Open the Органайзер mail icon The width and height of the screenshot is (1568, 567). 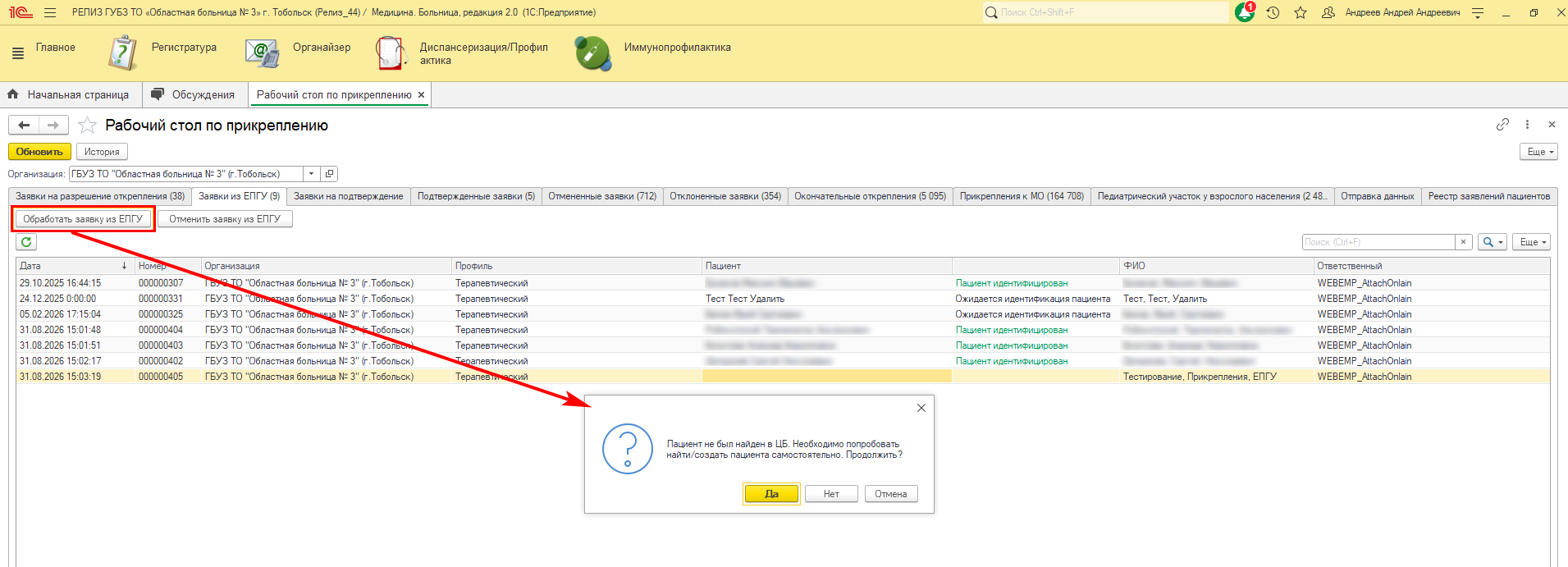[263, 53]
